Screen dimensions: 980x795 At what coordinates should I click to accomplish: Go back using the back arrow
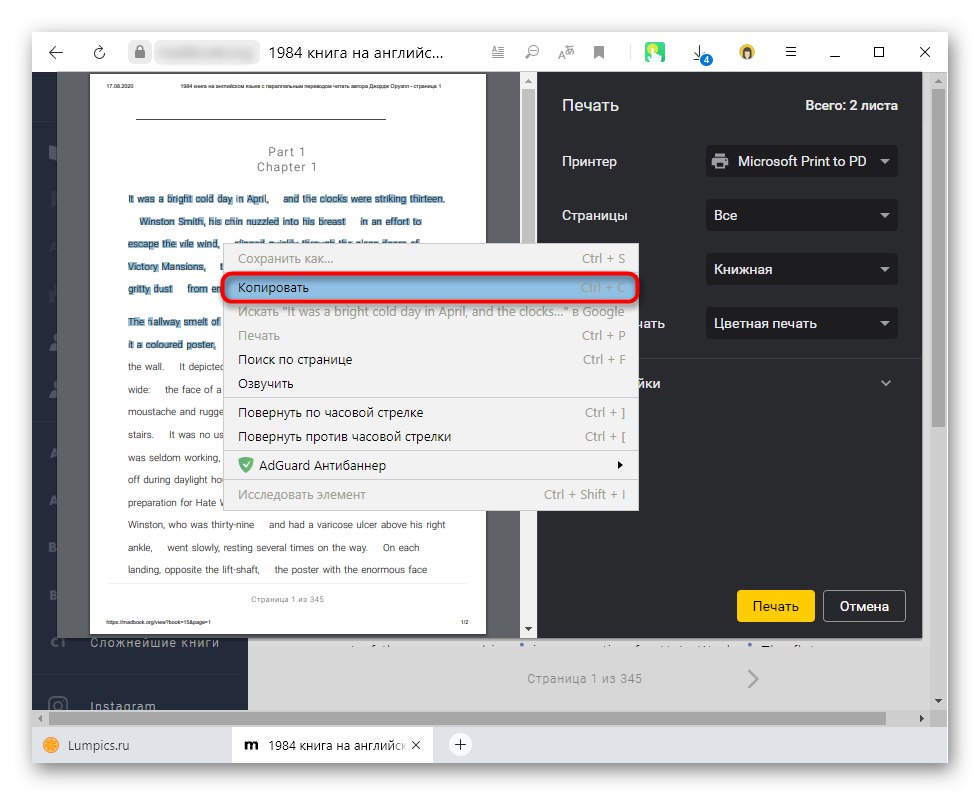[x=56, y=52]
